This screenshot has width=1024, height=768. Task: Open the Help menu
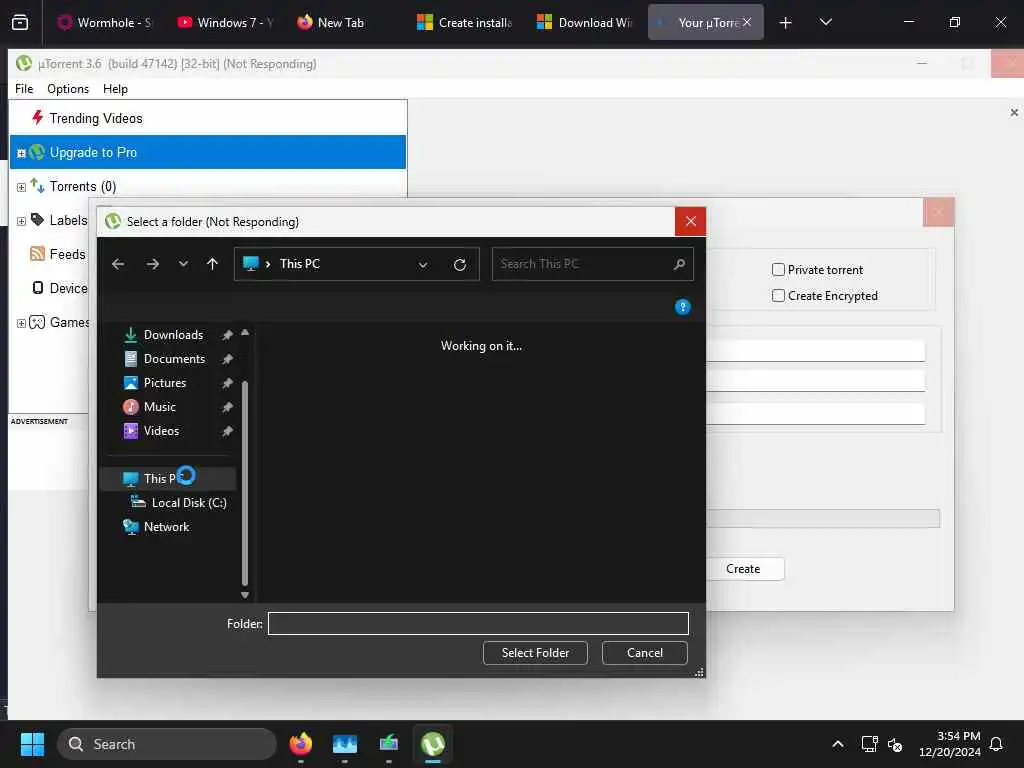pyautogui.click(x=115, y=89)
